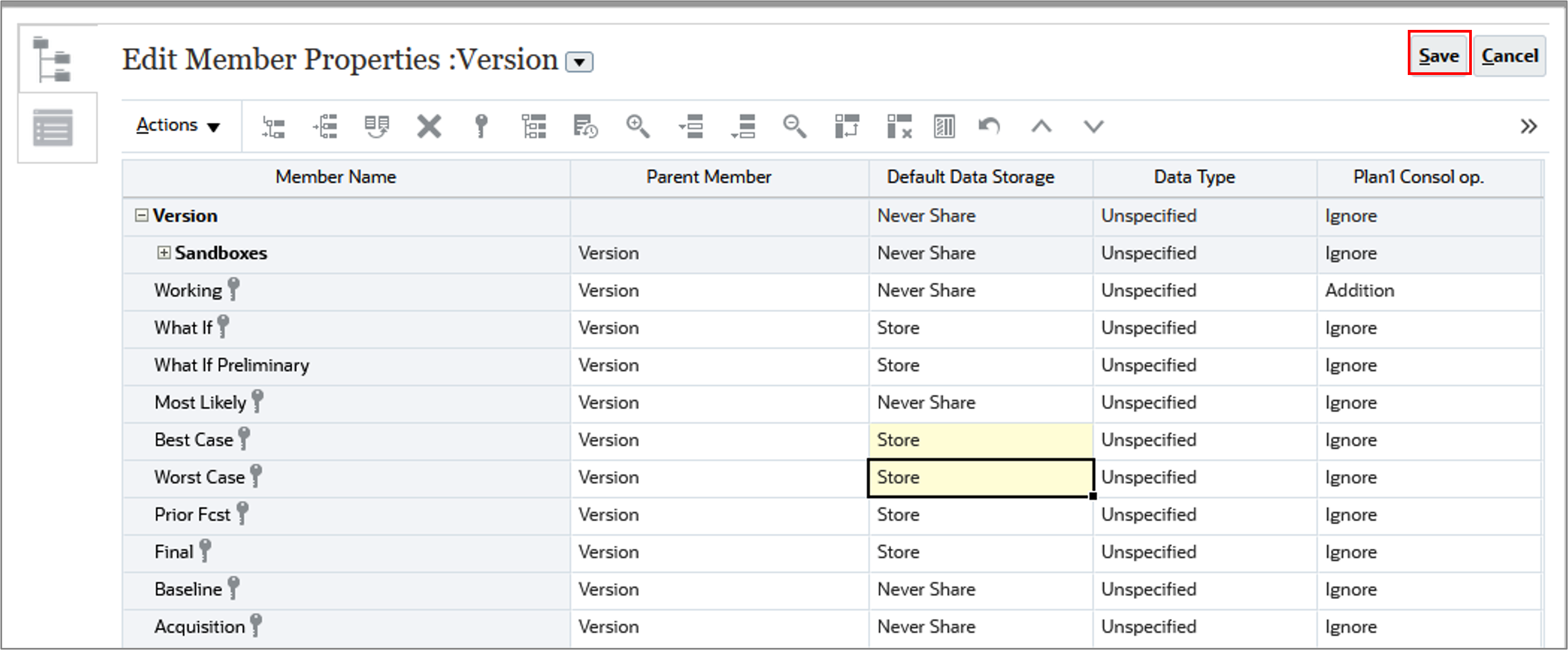Screen dimensions: 1568x650
Task: Open the Actions menu
Action: [x=178, y=125]
